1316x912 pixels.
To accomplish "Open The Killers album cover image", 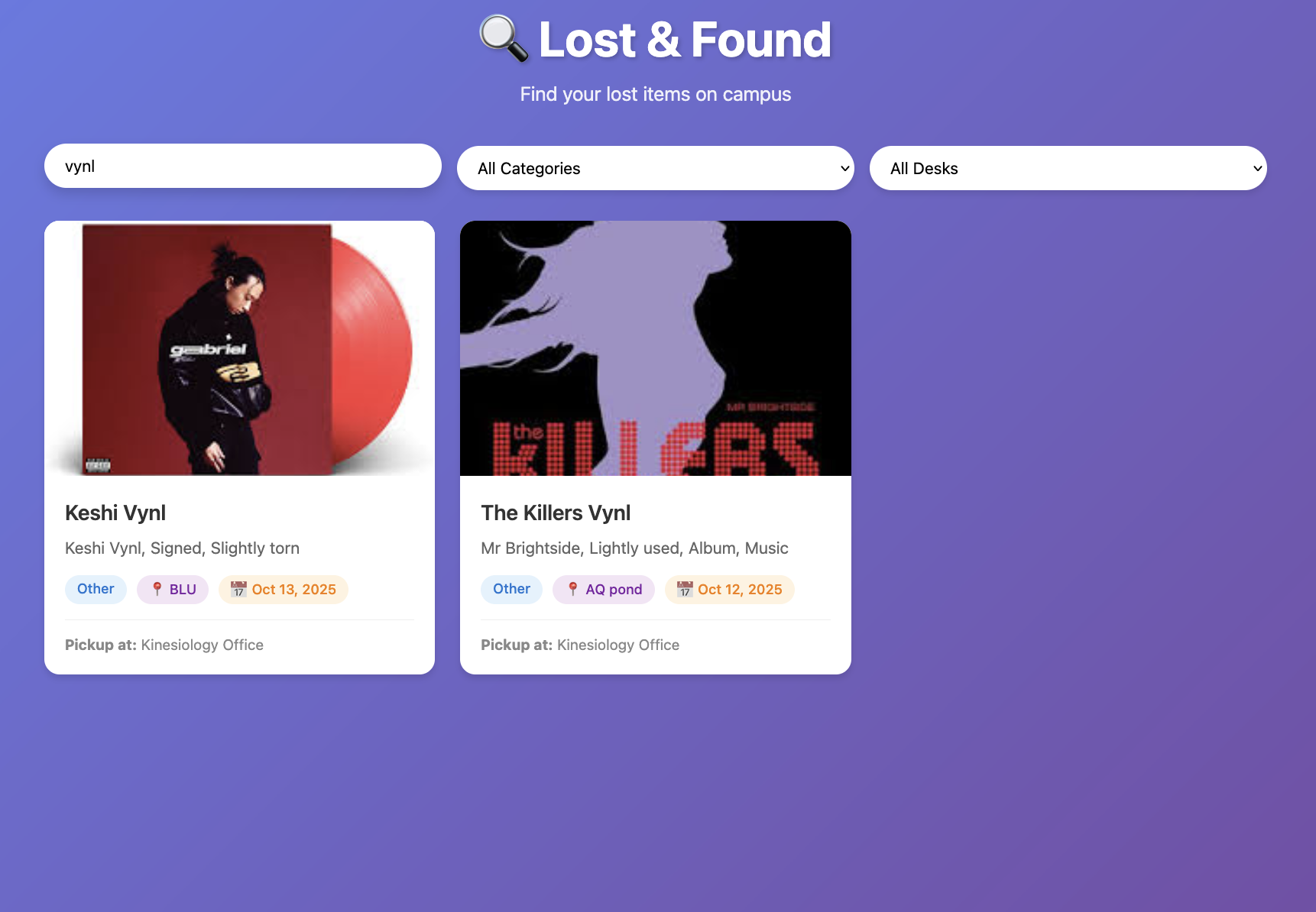I will (656, 348).
